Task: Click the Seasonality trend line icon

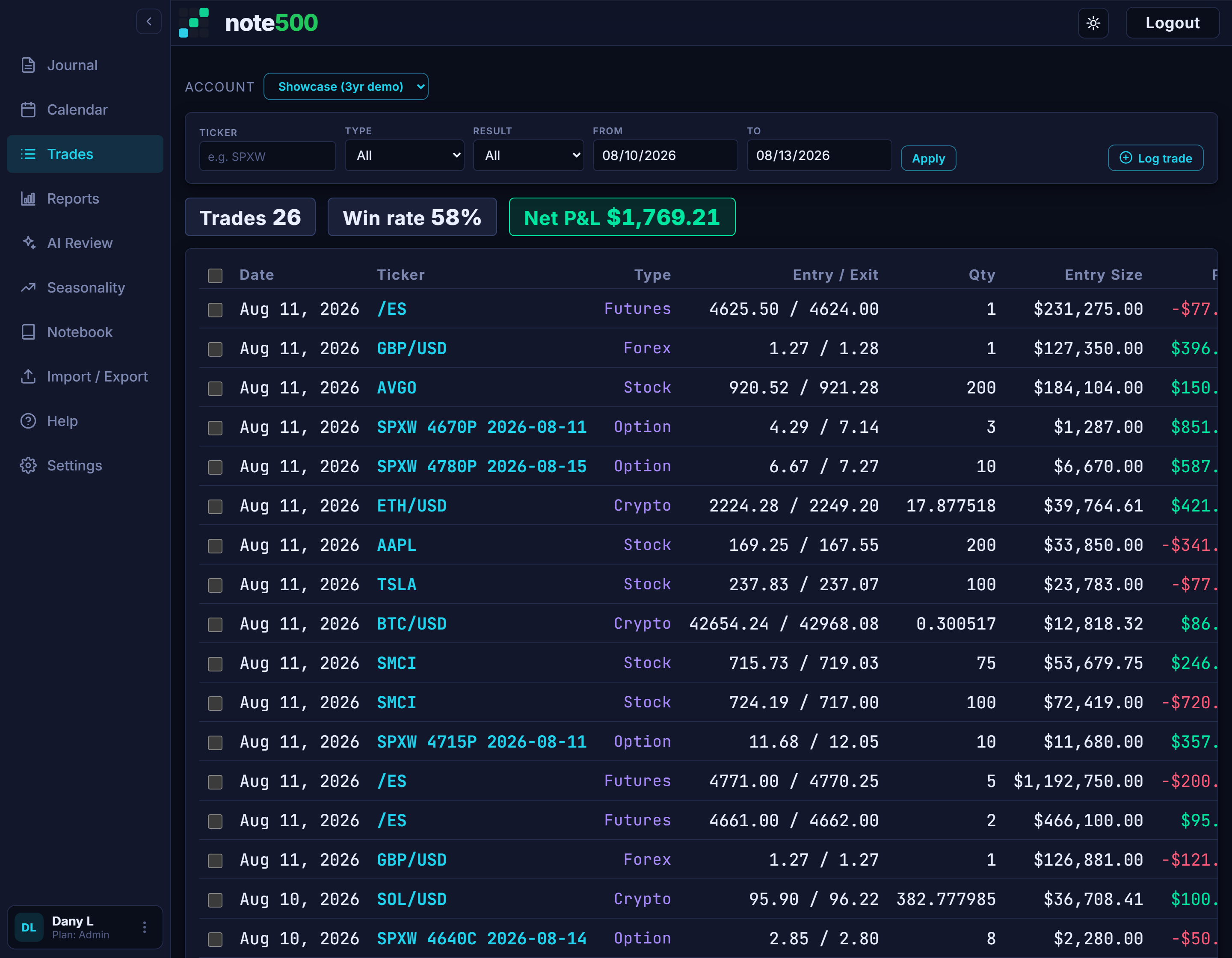Action: [x=28, y=287]
